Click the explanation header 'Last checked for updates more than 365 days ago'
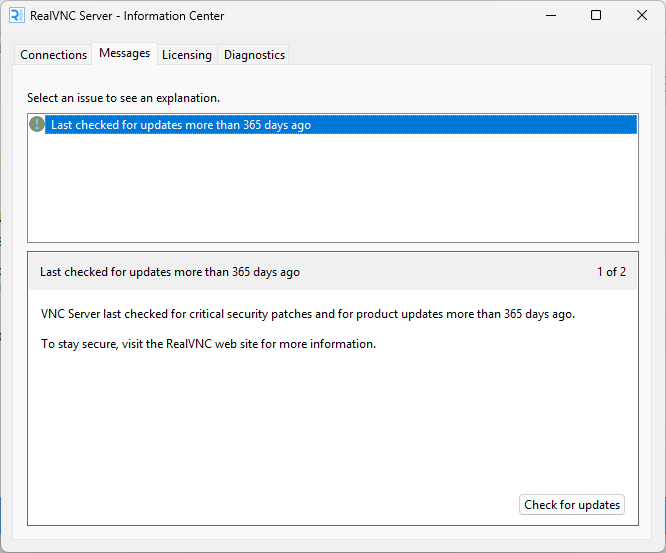Viewport: 666px width, 553px height. tap(170, 272)
